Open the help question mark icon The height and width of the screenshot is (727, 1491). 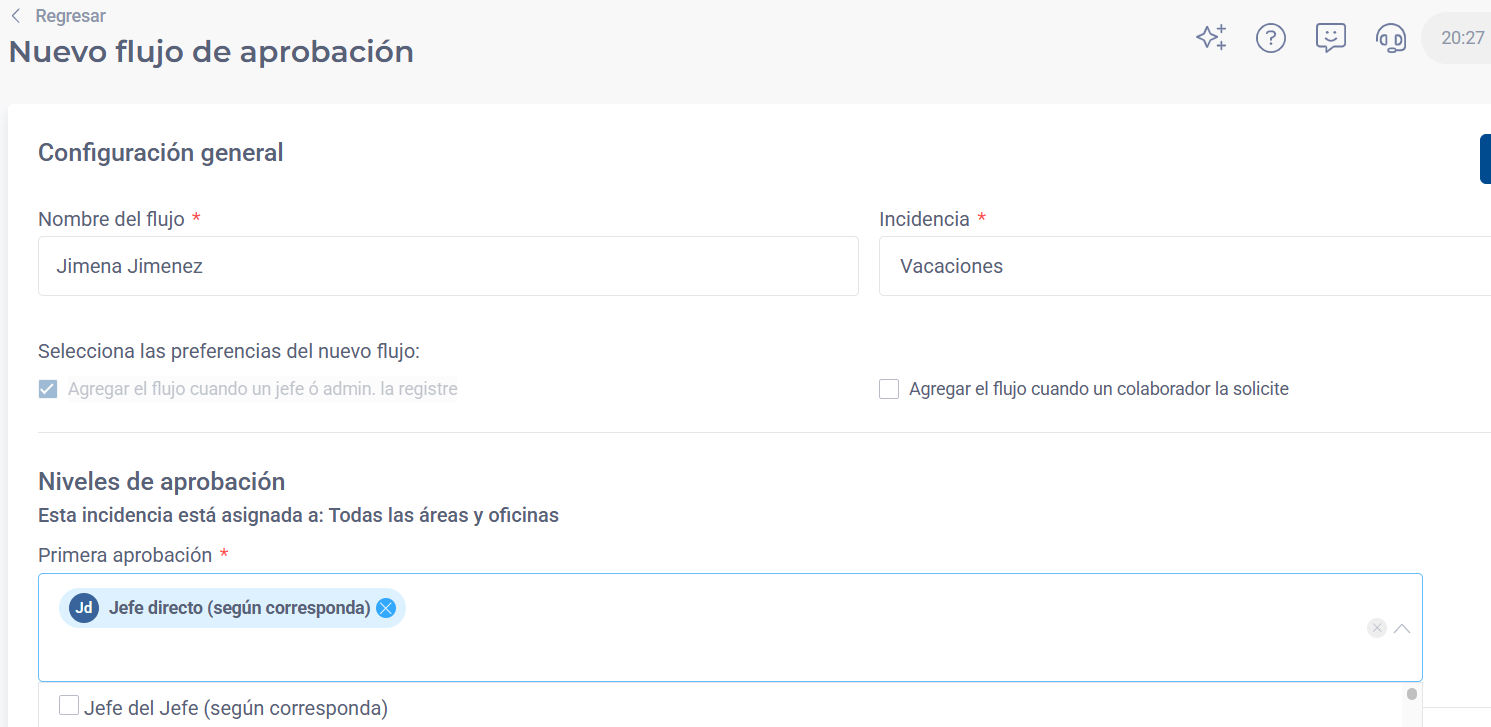point(1270,38)
